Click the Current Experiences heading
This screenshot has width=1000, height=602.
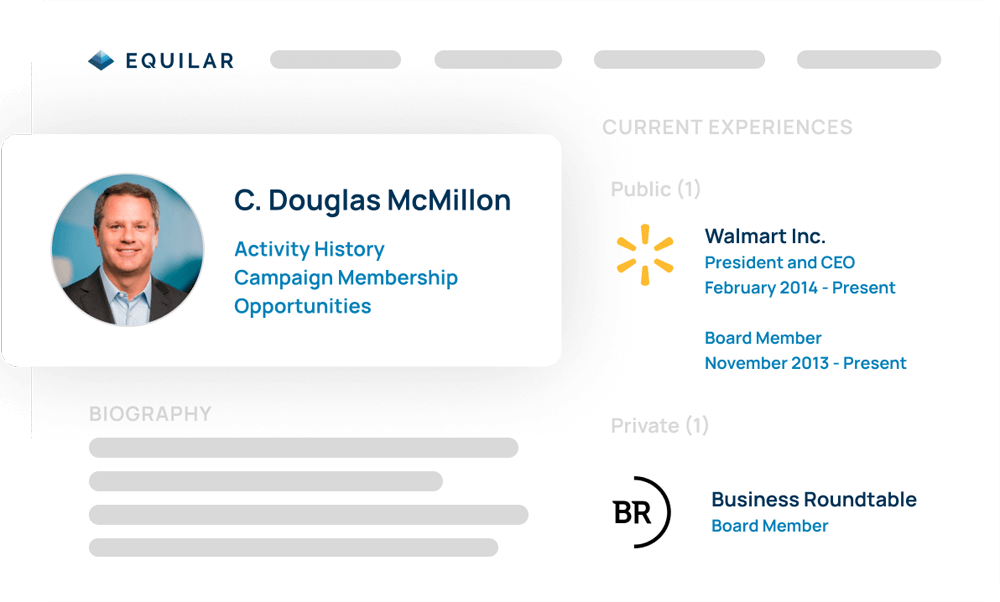[x=727, y=127]
